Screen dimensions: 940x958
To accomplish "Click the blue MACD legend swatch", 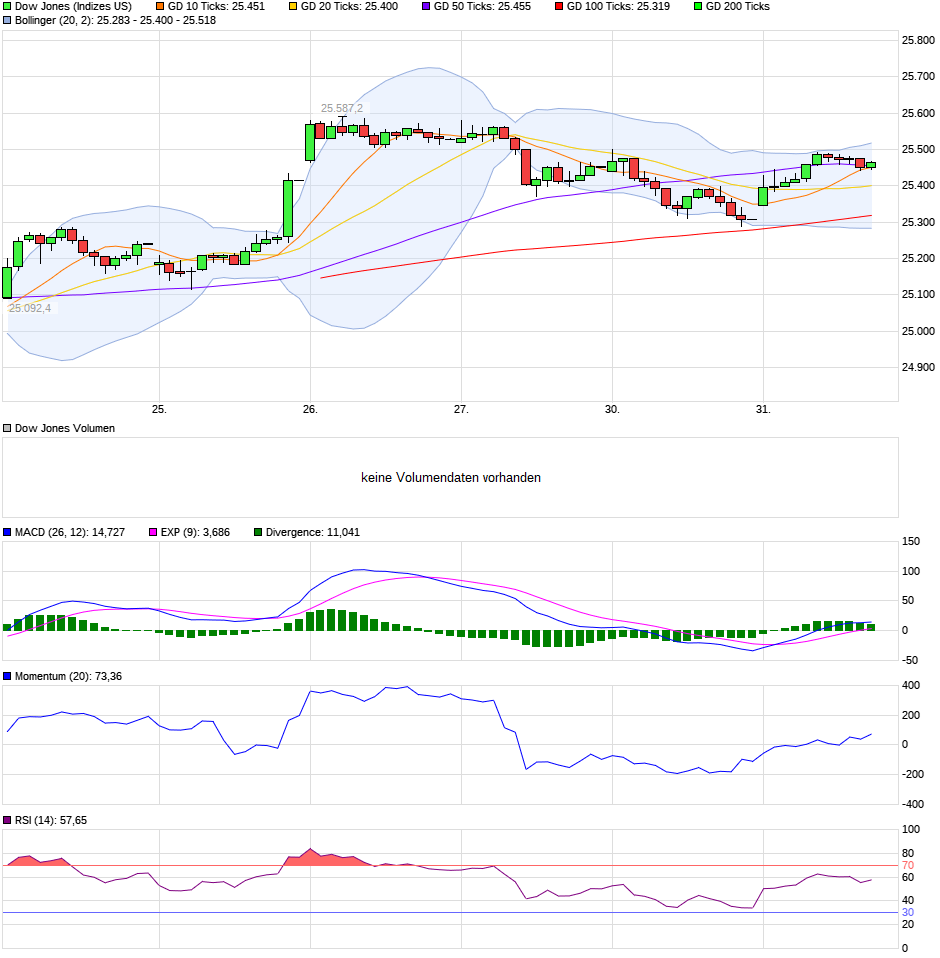I will tap(7, 533).
